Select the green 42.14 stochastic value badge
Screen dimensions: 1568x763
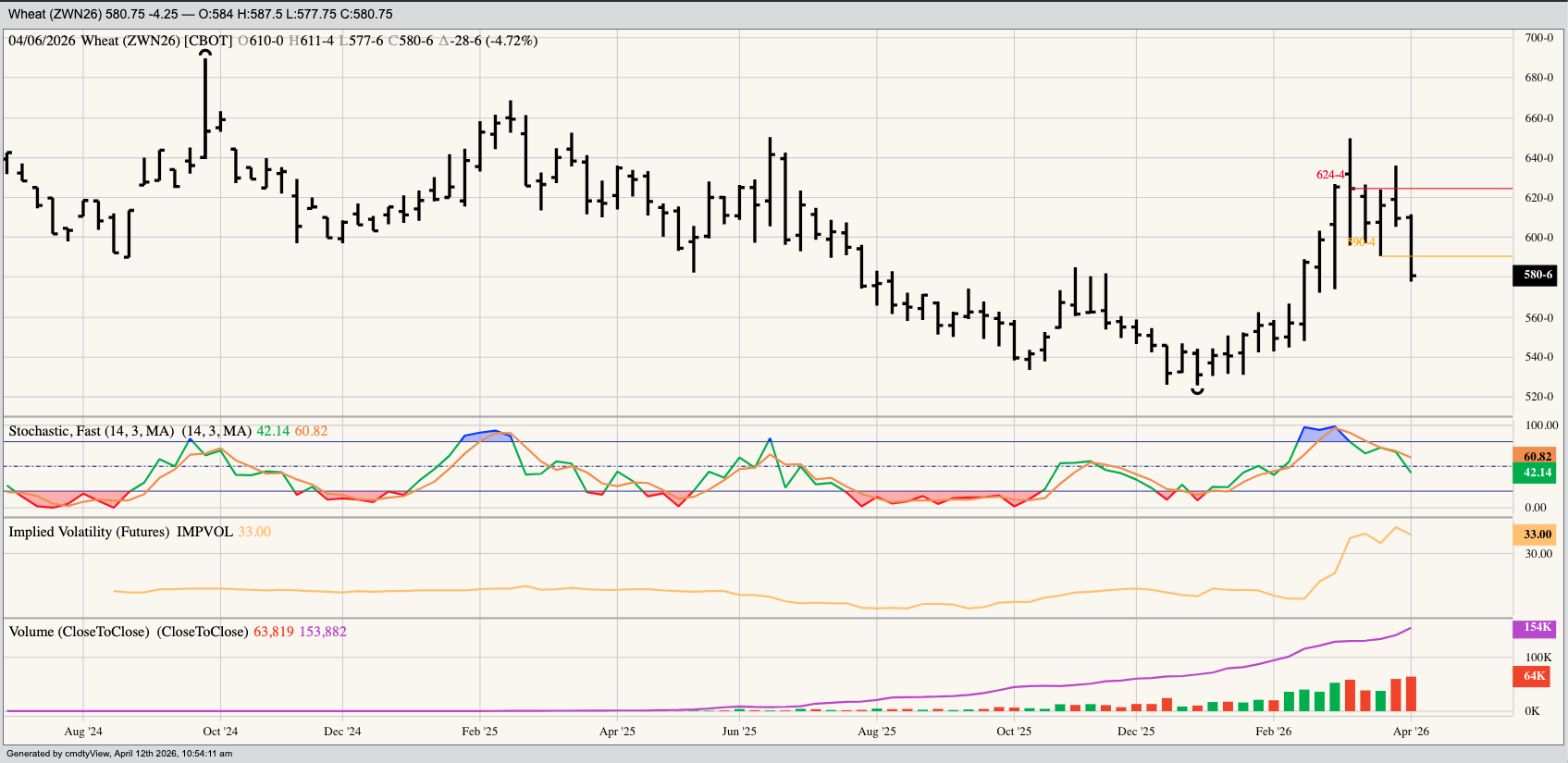point(1537,473)
